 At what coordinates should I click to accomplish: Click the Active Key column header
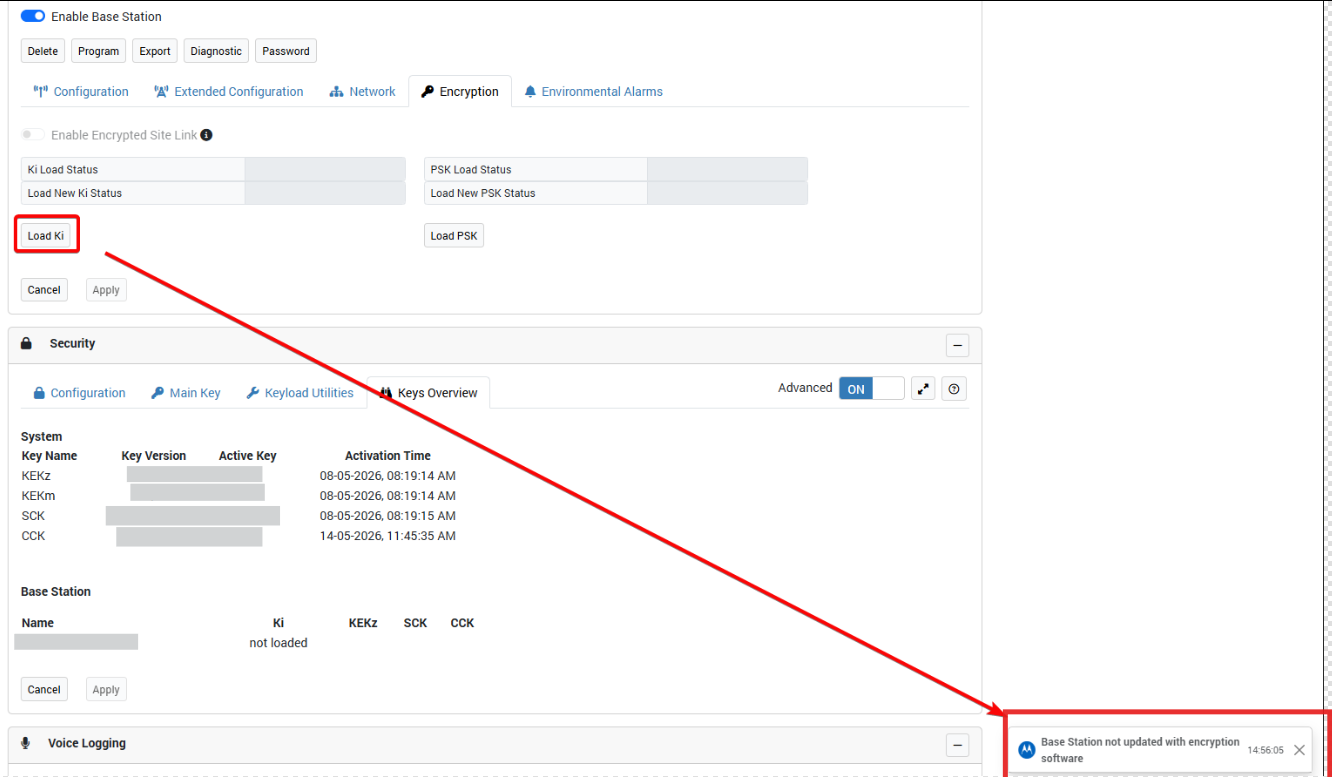pyautogui.click(x=247, y=456)
